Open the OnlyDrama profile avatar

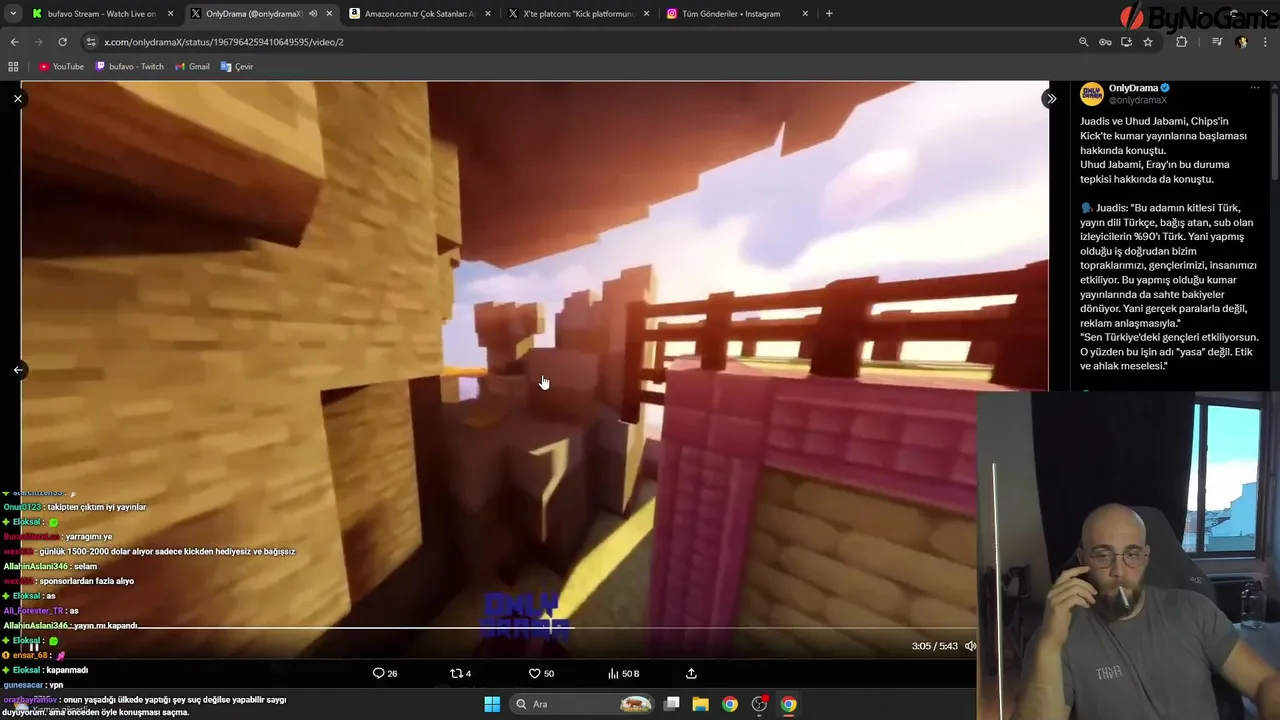point(1092,94)
